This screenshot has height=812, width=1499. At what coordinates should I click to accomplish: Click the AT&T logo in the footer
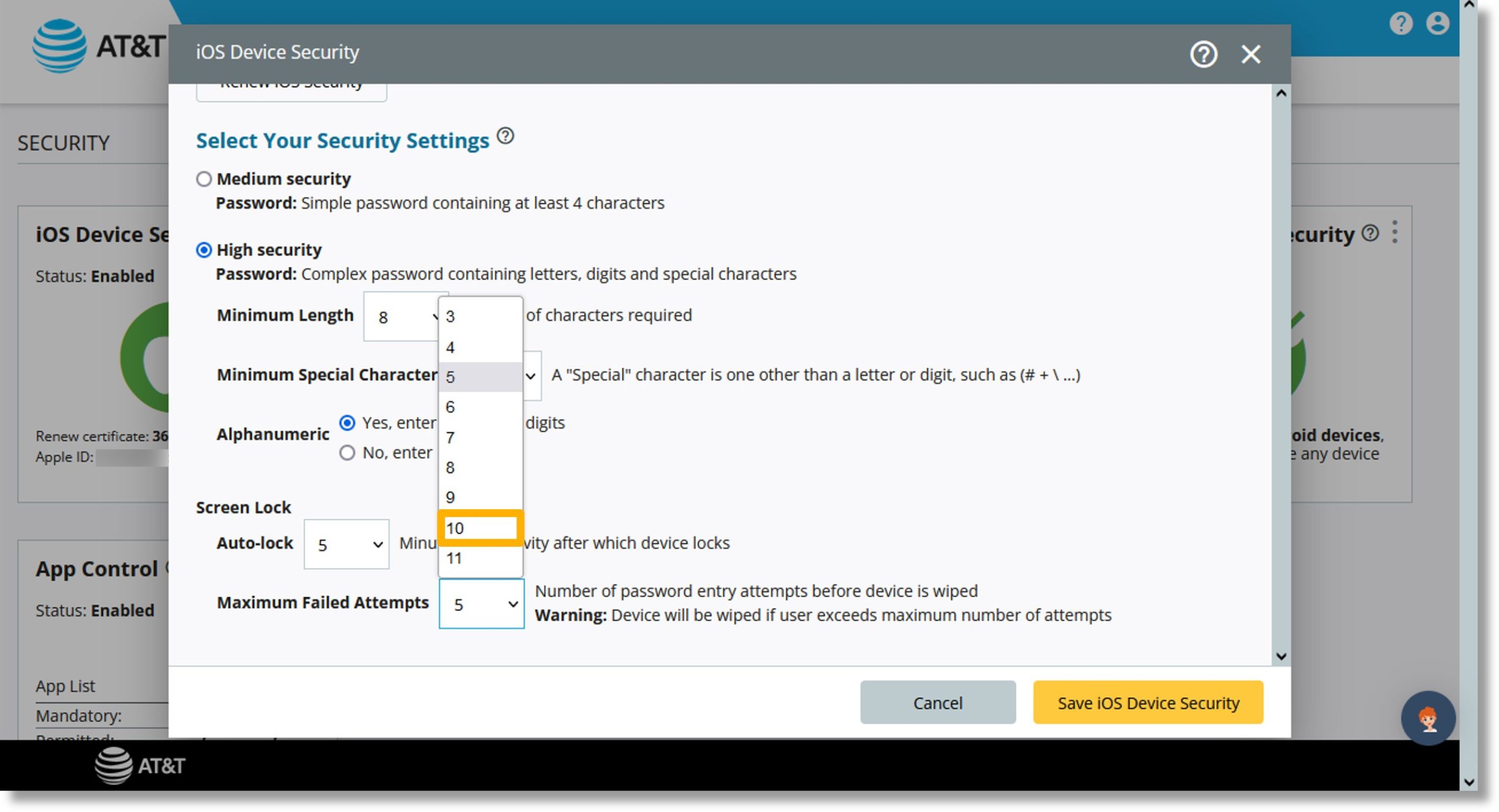[140, 765]
